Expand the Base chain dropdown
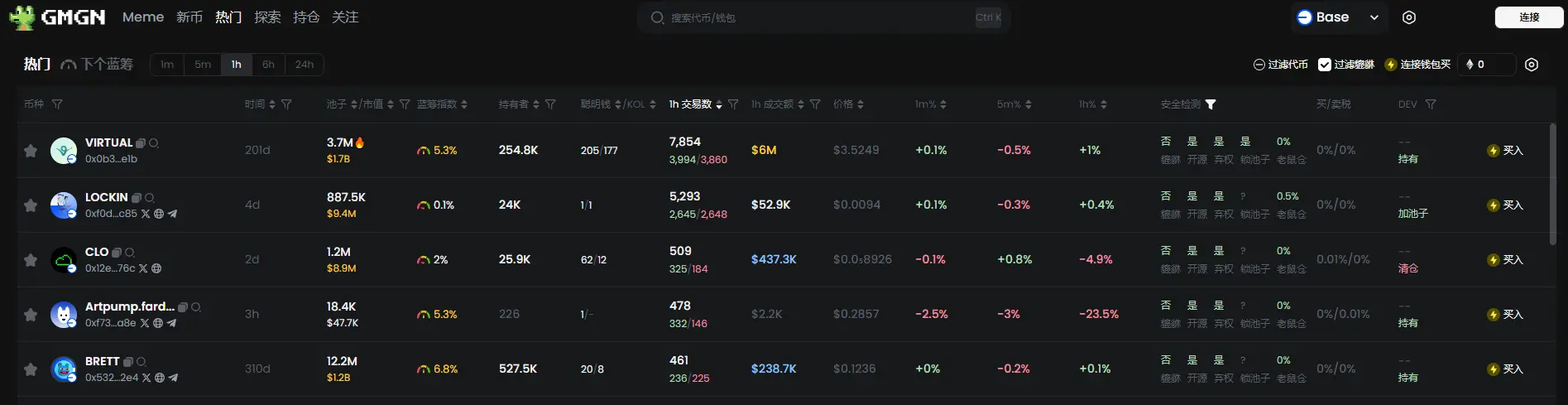The height and width of the screenshot is (405, 1568). click(1374, 17)
